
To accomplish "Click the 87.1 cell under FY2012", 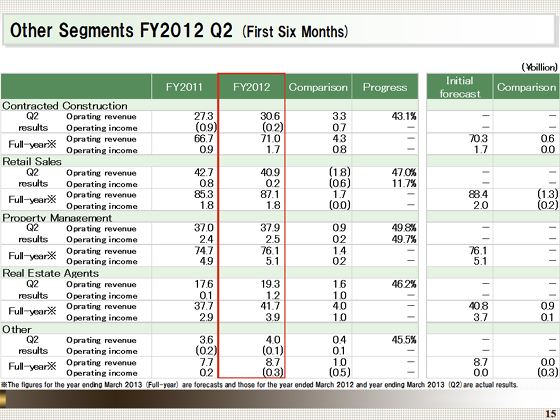I will [x=270, y=194].
